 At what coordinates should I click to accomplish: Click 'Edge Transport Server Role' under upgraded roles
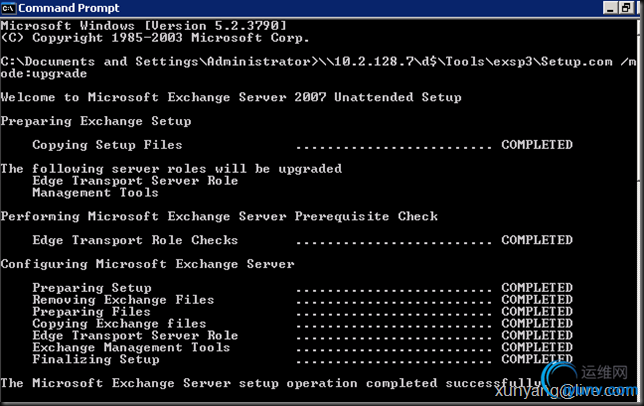[135, 181]
